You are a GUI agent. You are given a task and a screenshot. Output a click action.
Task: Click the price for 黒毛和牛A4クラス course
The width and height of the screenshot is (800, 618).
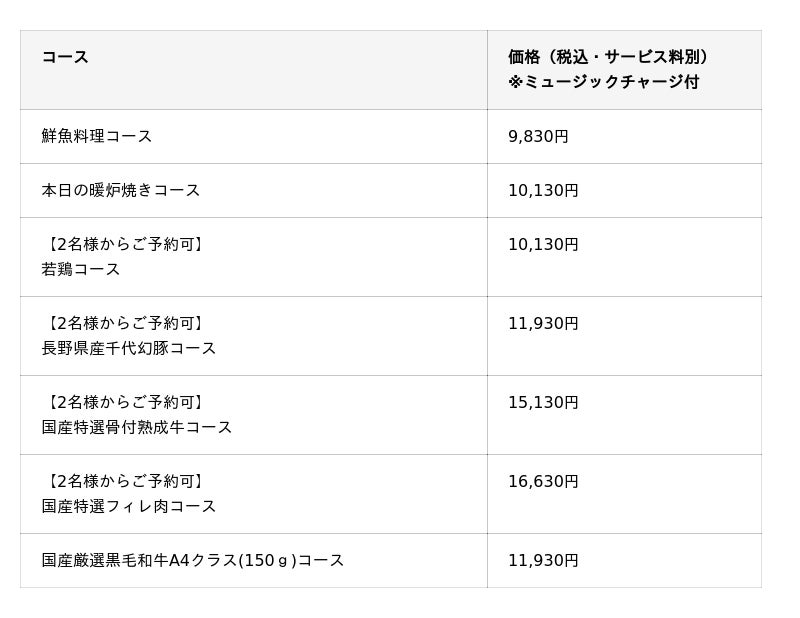coord(543,560)
